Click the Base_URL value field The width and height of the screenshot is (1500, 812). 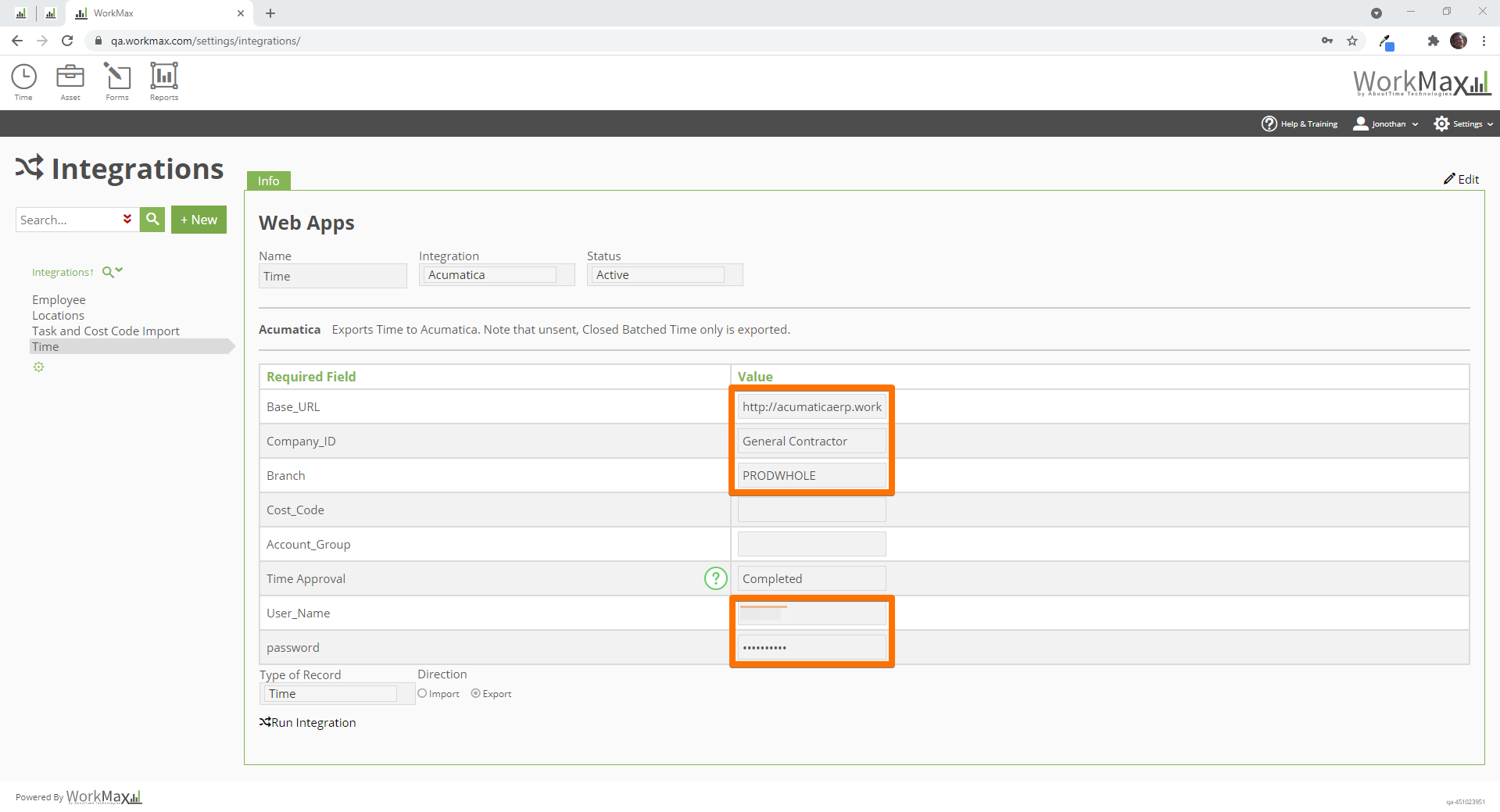tap(811, 406)
